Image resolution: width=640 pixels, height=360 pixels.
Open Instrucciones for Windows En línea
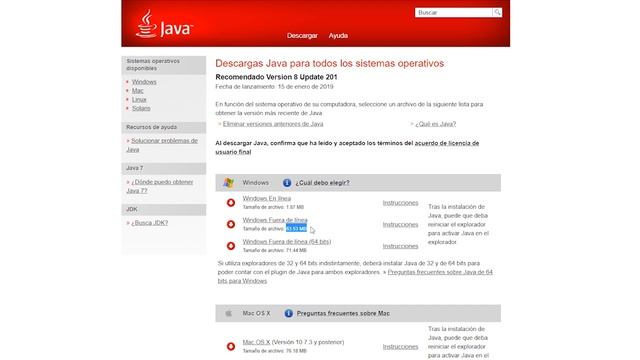point(400,202)
